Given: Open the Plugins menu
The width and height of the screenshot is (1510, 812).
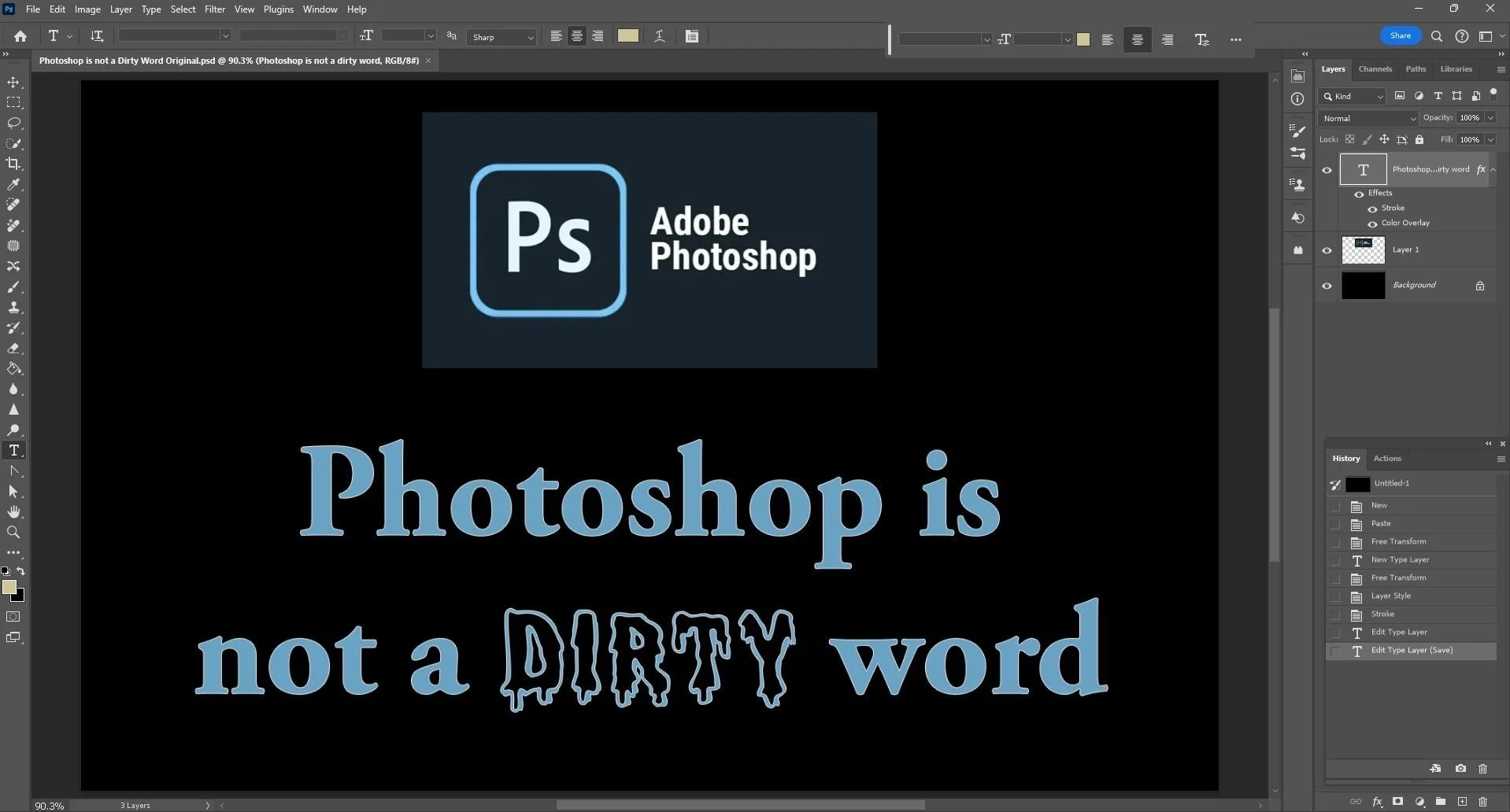Looking at the screenshot, I should pos(278,9).
